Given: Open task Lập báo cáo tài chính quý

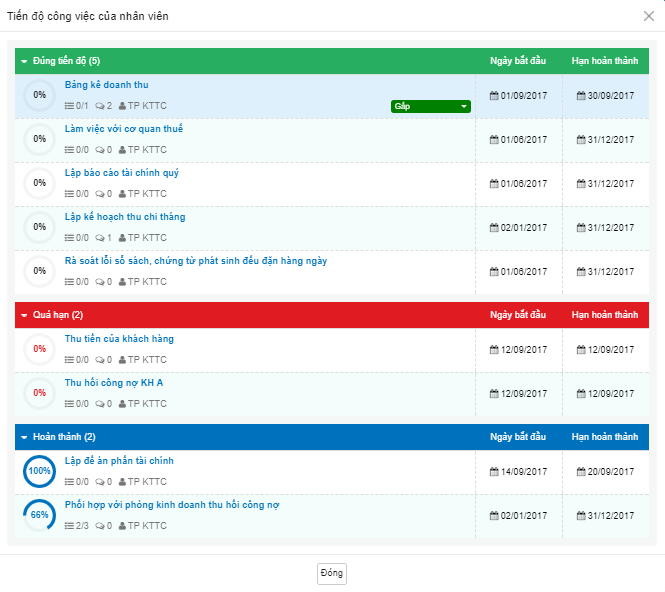Looking at the screenshot, I should [122, 173].
